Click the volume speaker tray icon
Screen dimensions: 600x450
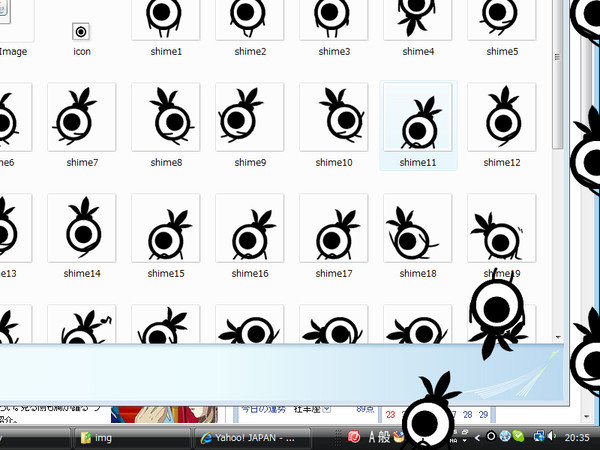(551, 436)
